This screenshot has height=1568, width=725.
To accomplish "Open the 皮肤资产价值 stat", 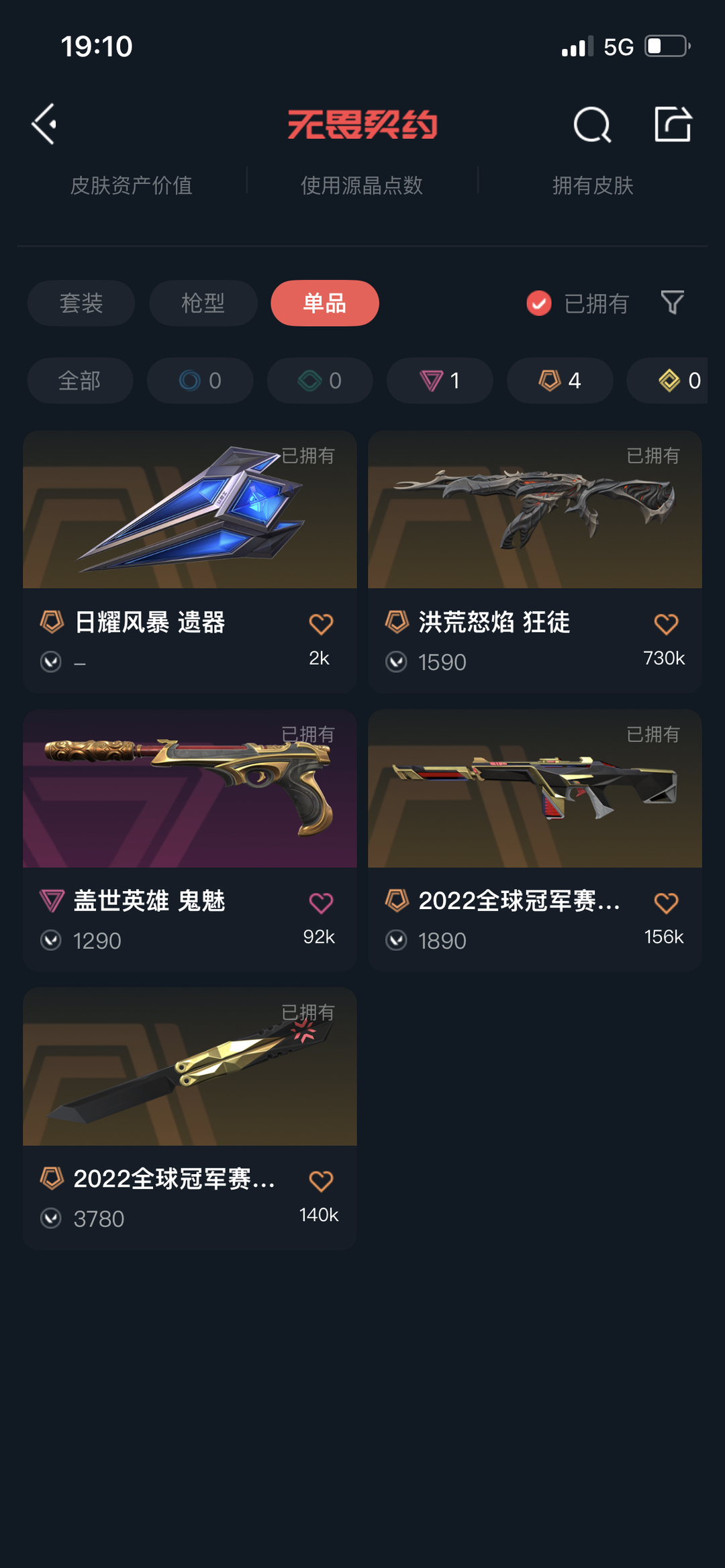I will click(x=132, y=185).
